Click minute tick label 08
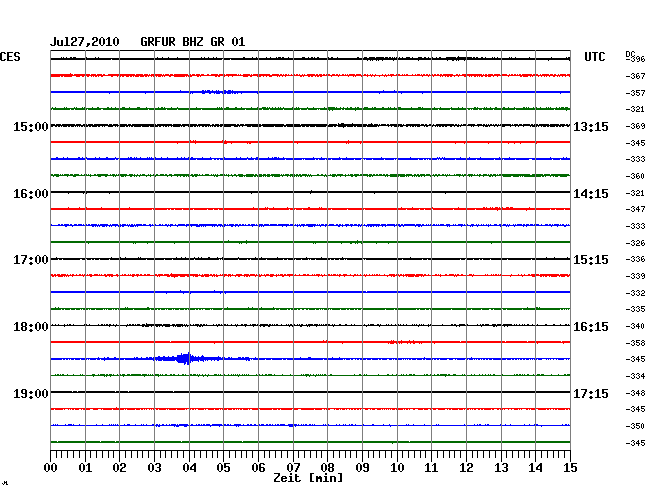The image size is (650, 494). (327, 467)
